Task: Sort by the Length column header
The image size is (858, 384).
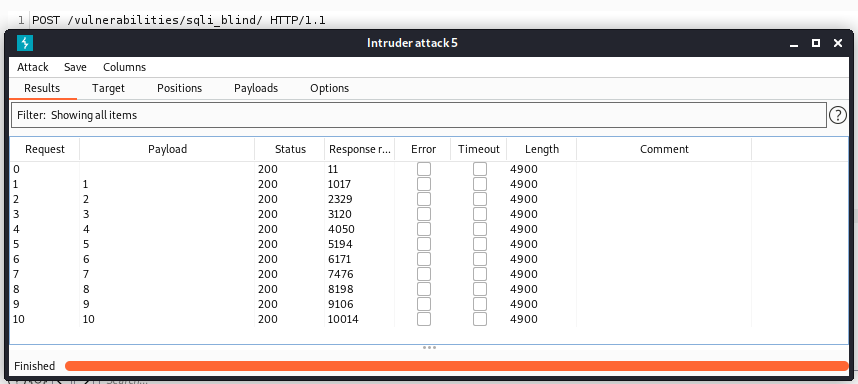Action: (x=542, y=149)
